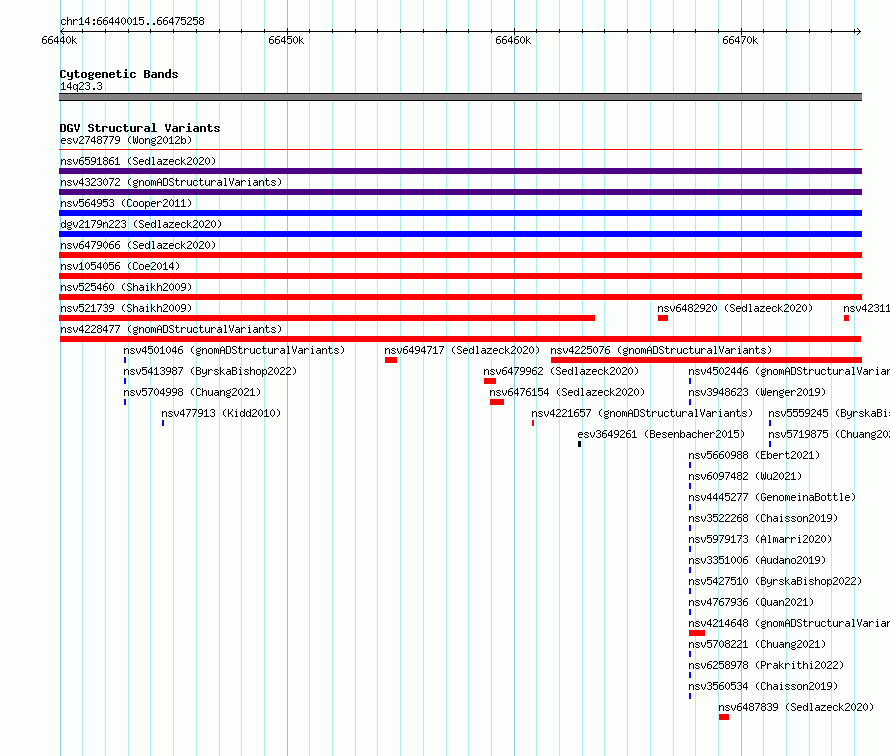This screenshot has width=890, height=756.
Task: Click red block under nsv6494717
Action: pyautogui.click(x=391, y=360)
